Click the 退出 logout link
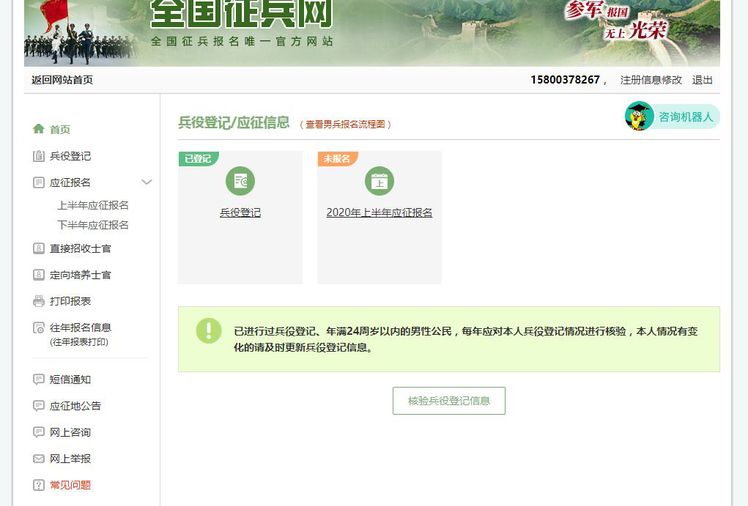The height and width of the screenshot is (506, 748). pos(702,80)
